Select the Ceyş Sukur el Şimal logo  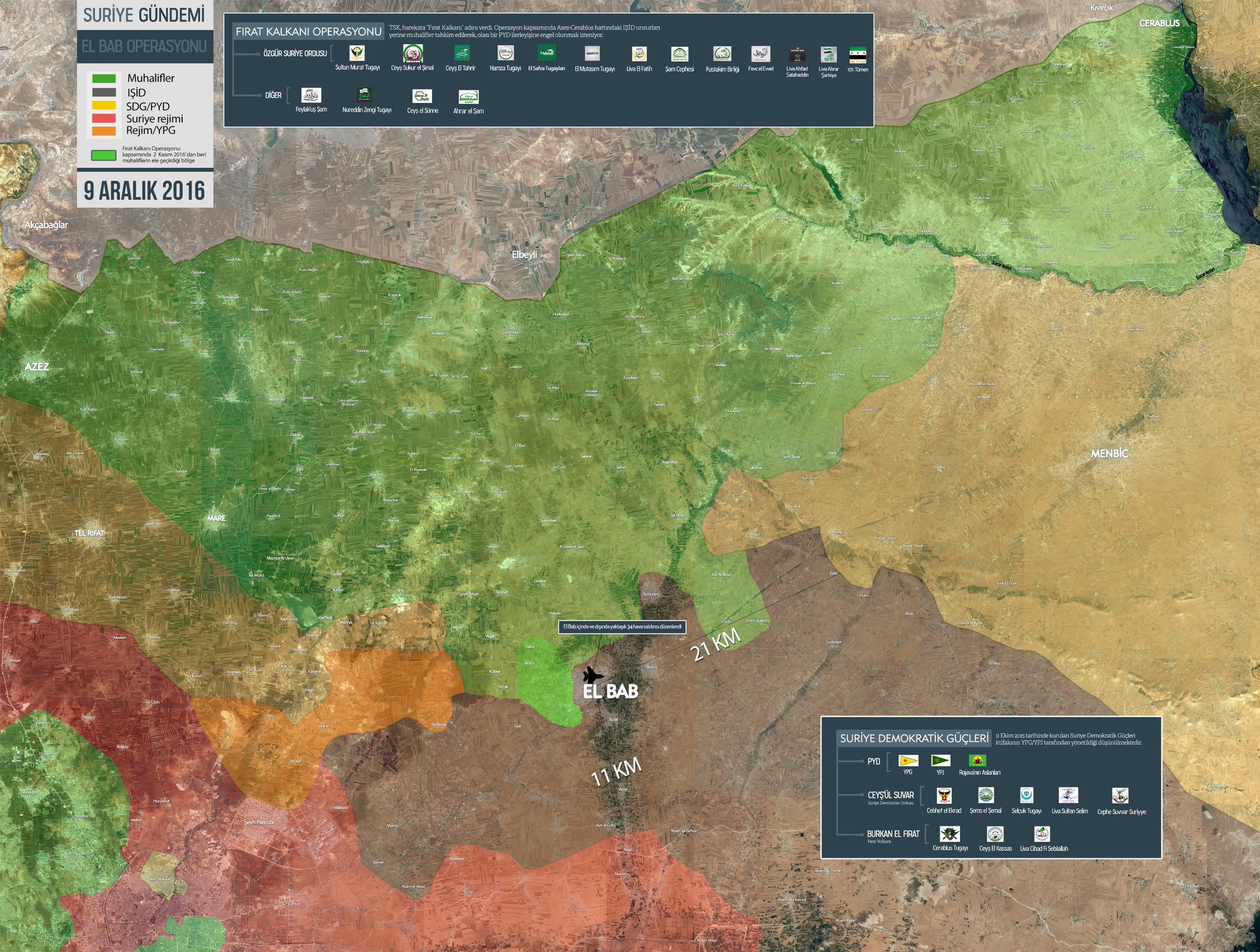[x=413, y=53]
